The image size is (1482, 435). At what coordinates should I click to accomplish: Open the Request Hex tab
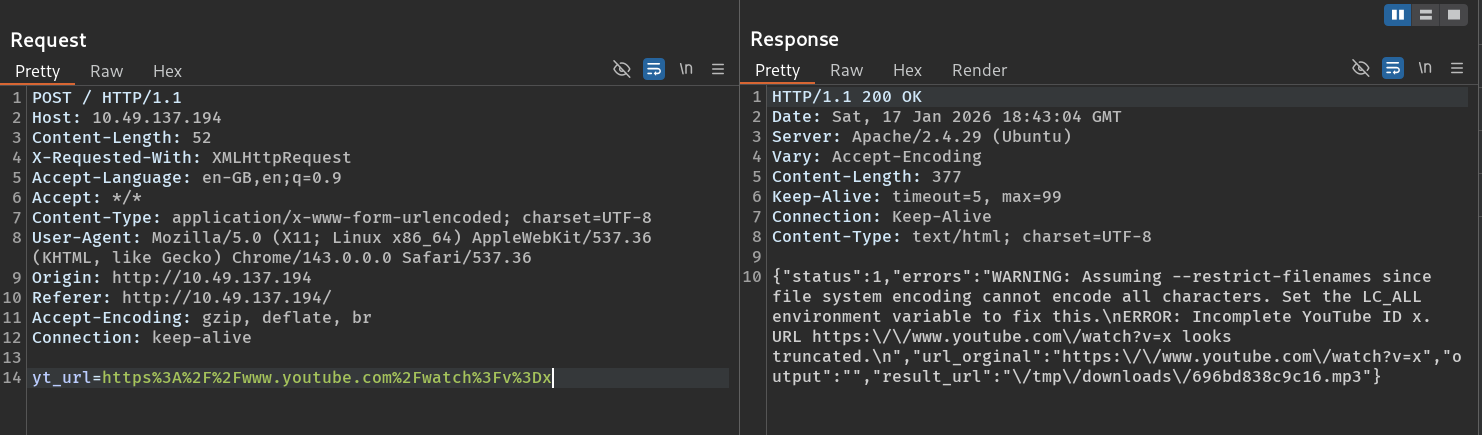pos(167,71)
